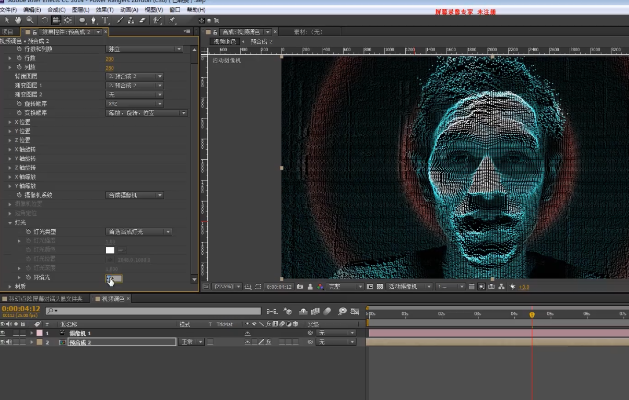Select the Brush tool in toolbar

pyautogui.click(x=120, y=19)
